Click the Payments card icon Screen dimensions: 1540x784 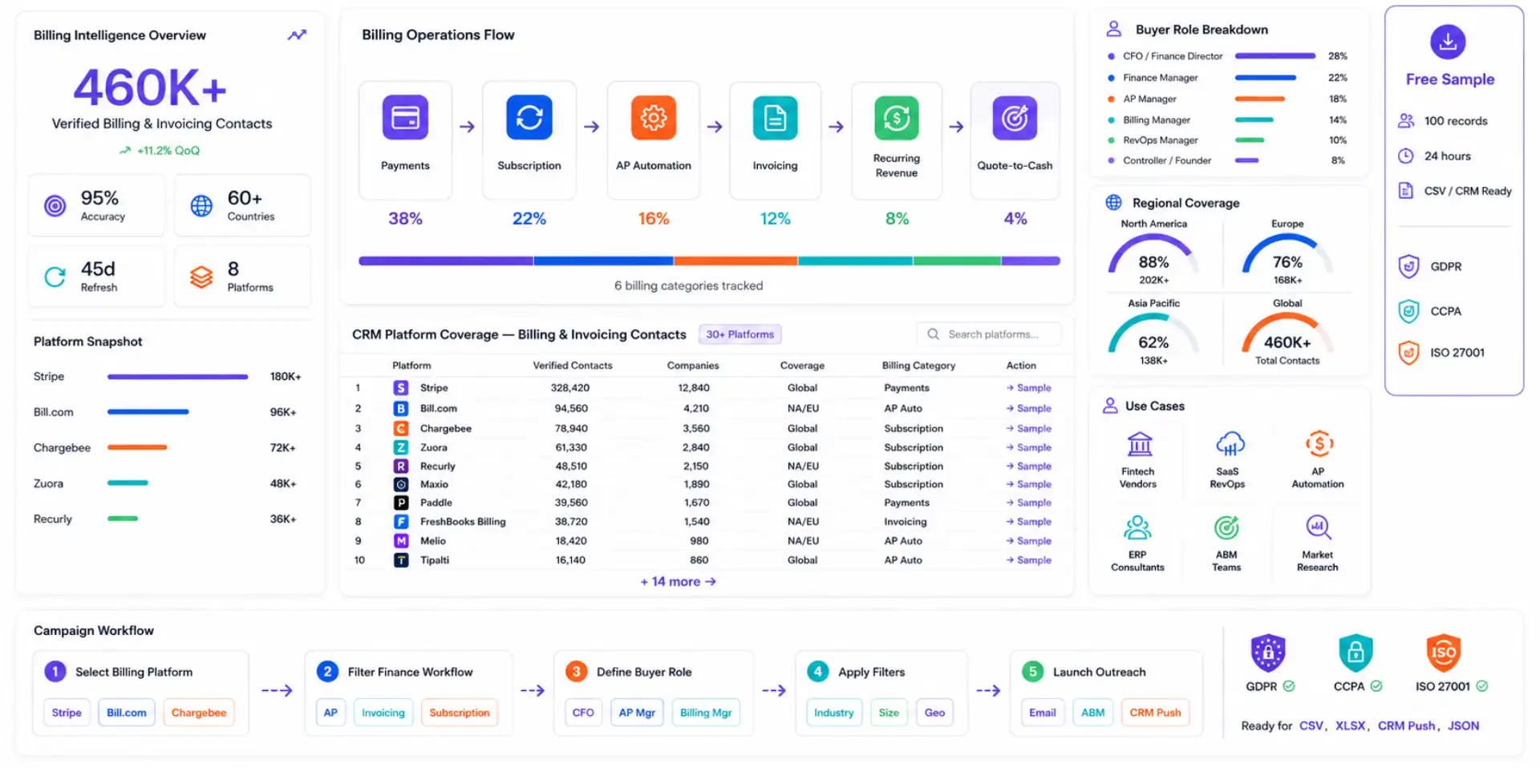pyautogui.click(x=405, y=118)
